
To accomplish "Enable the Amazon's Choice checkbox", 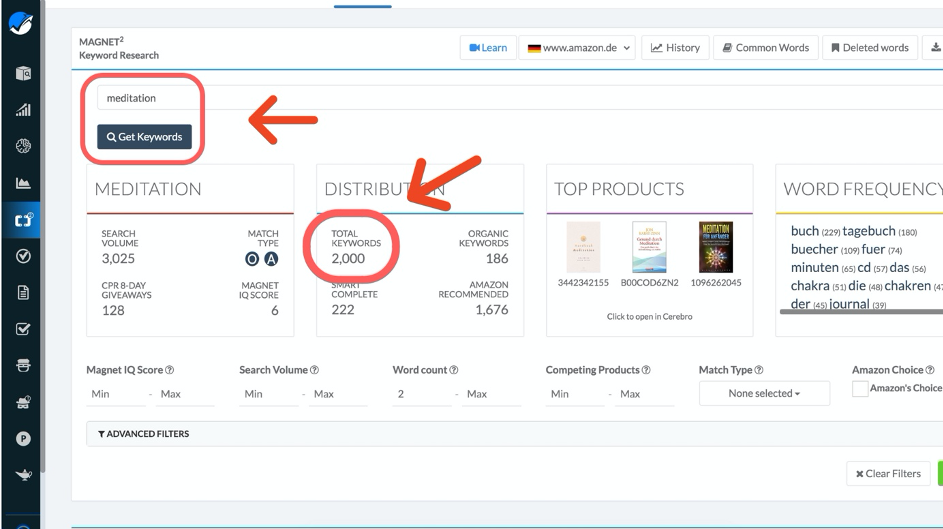I will pyautogui.click(x=860, y=389).
